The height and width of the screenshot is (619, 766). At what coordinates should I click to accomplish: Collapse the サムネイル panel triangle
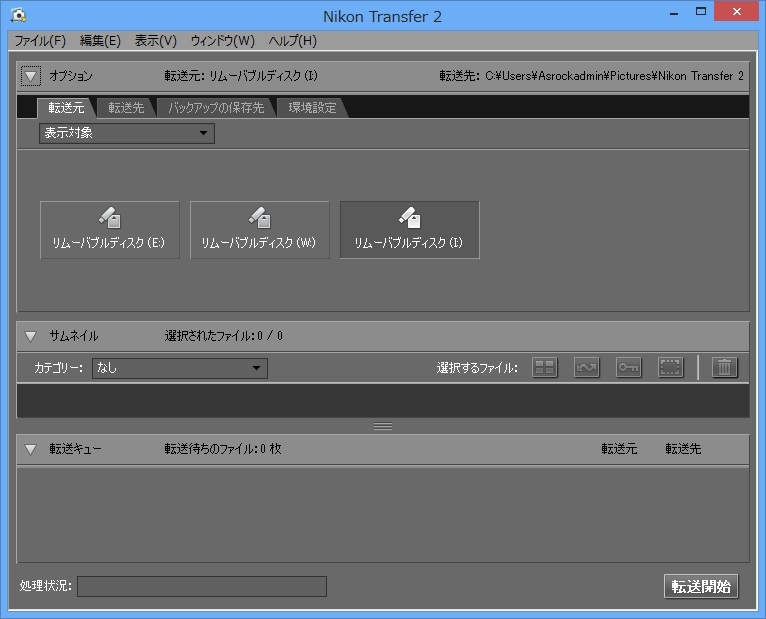31,336
